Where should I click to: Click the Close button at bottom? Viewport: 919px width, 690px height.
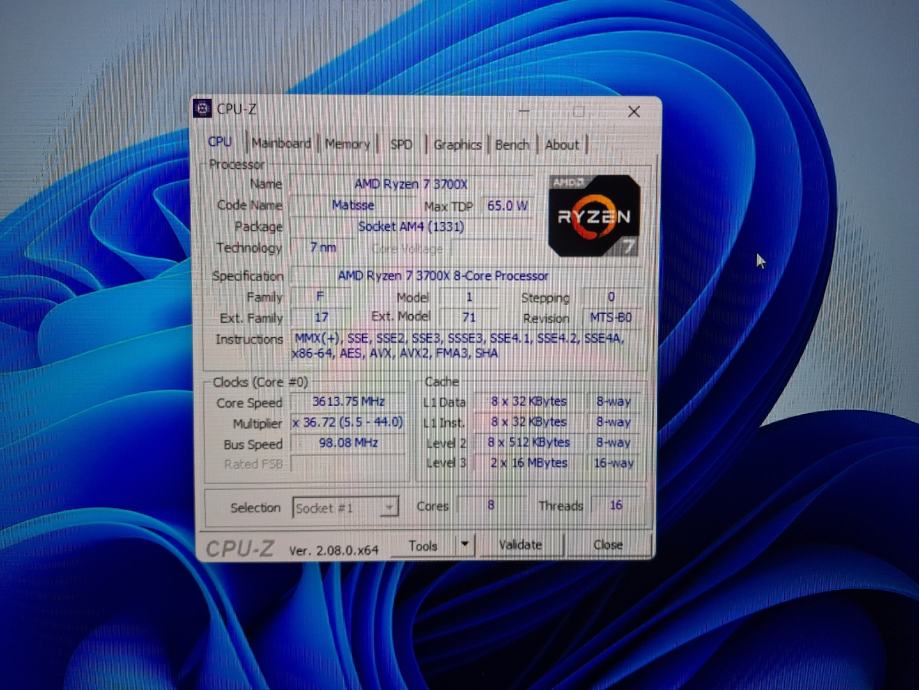pyautogui.click(x=608, y=545)
